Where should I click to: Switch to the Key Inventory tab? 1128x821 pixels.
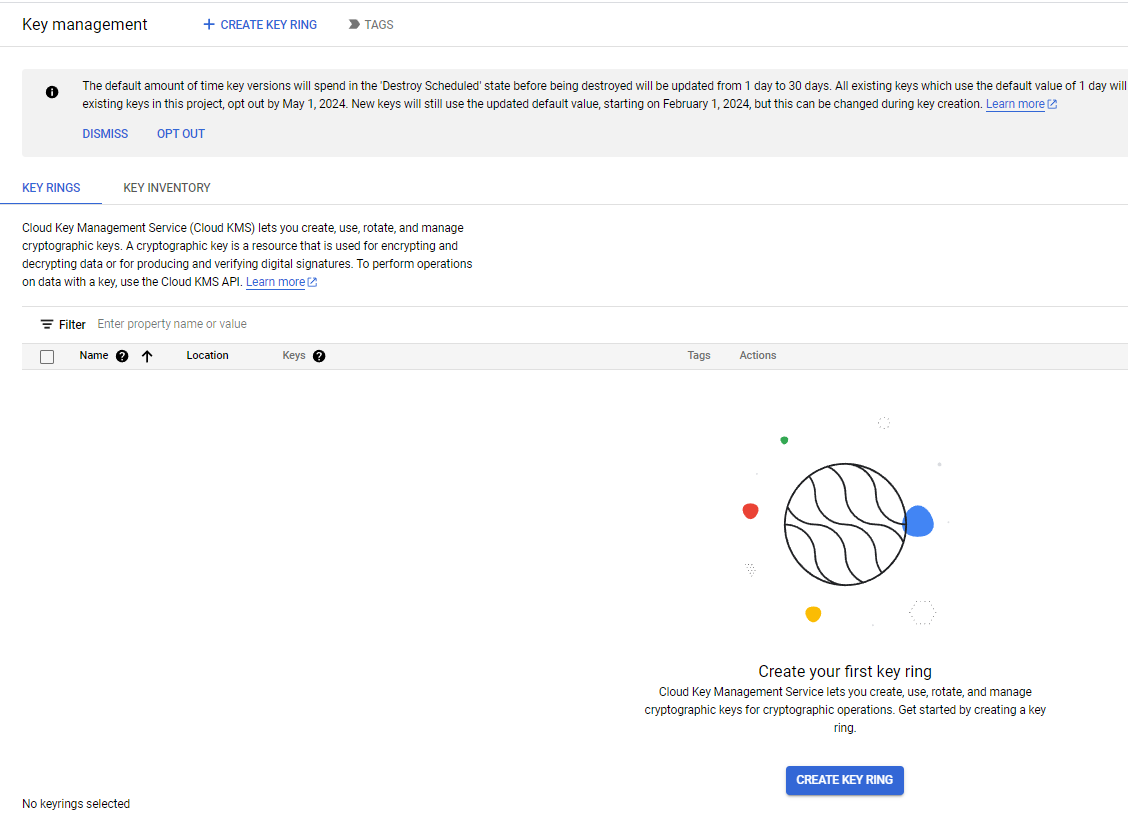[x=167, y=188]
